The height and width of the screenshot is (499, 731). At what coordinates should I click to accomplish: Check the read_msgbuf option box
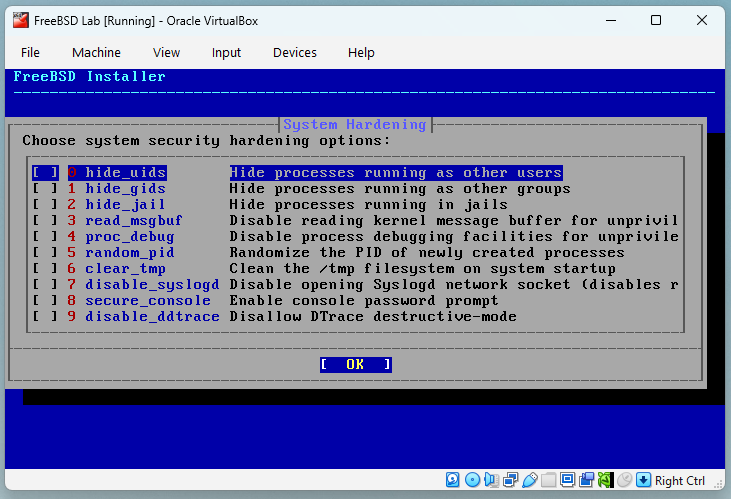pos(45,221)
